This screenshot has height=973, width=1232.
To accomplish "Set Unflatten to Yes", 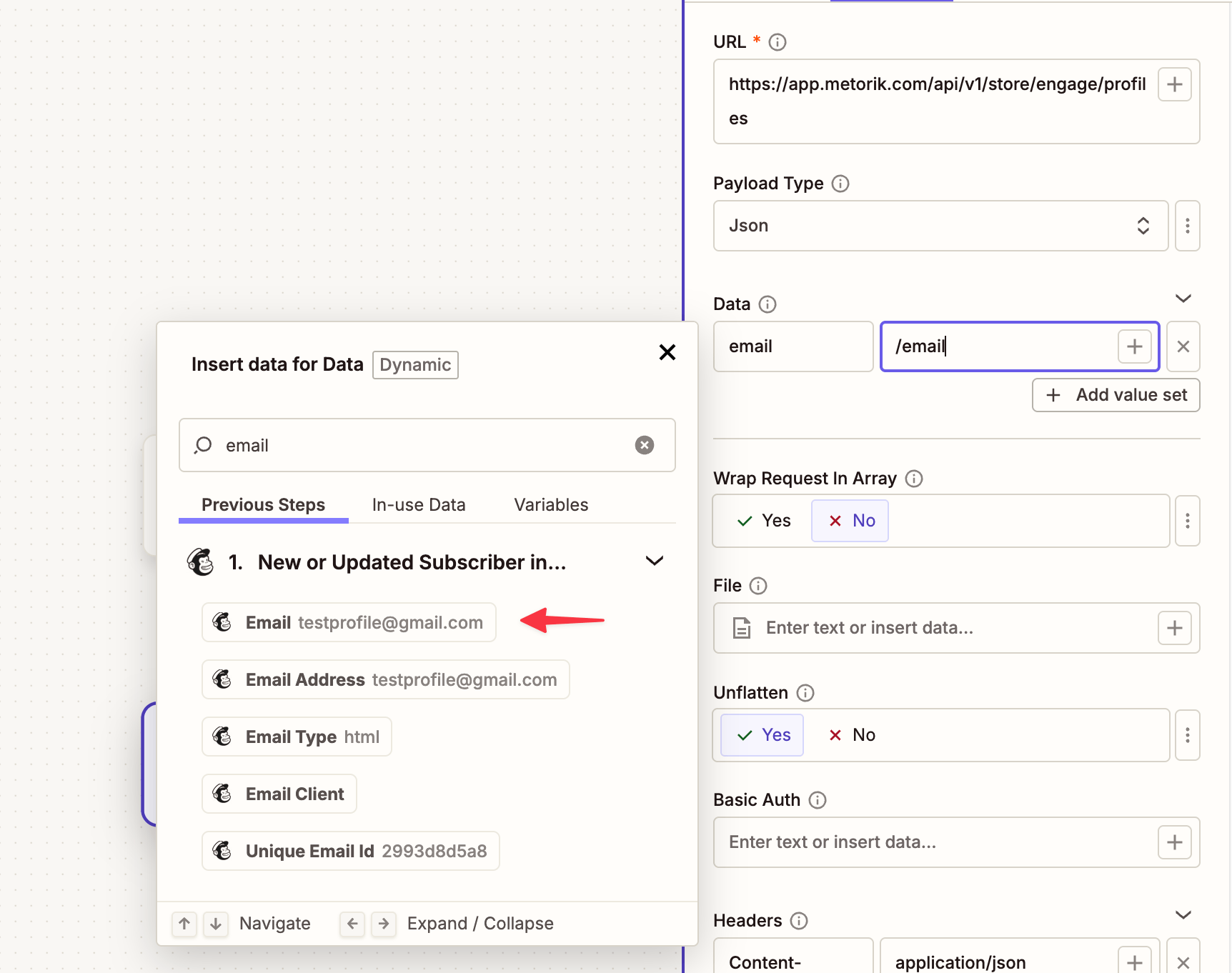I will point(762,735).
